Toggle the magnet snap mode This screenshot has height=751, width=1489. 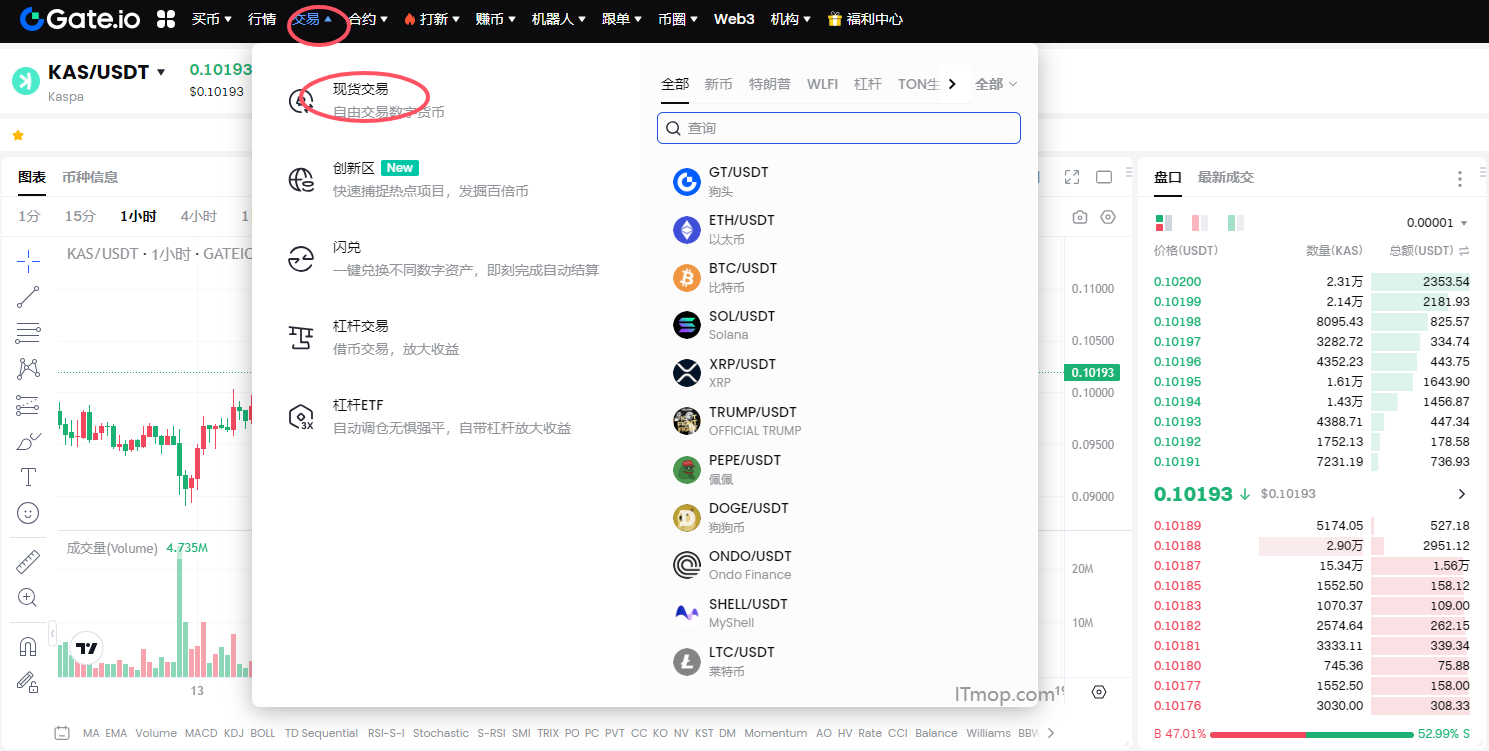pos(28,647)
